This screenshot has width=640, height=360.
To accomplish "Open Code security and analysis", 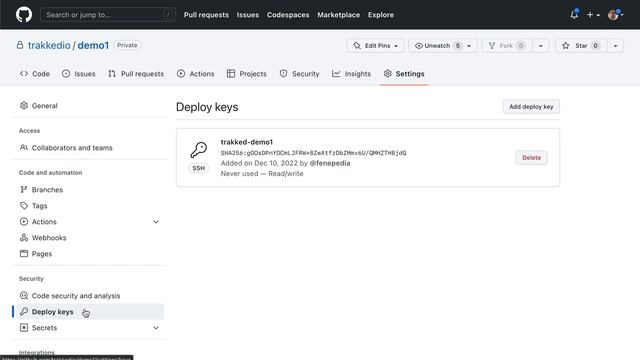I will coord(90,296).
